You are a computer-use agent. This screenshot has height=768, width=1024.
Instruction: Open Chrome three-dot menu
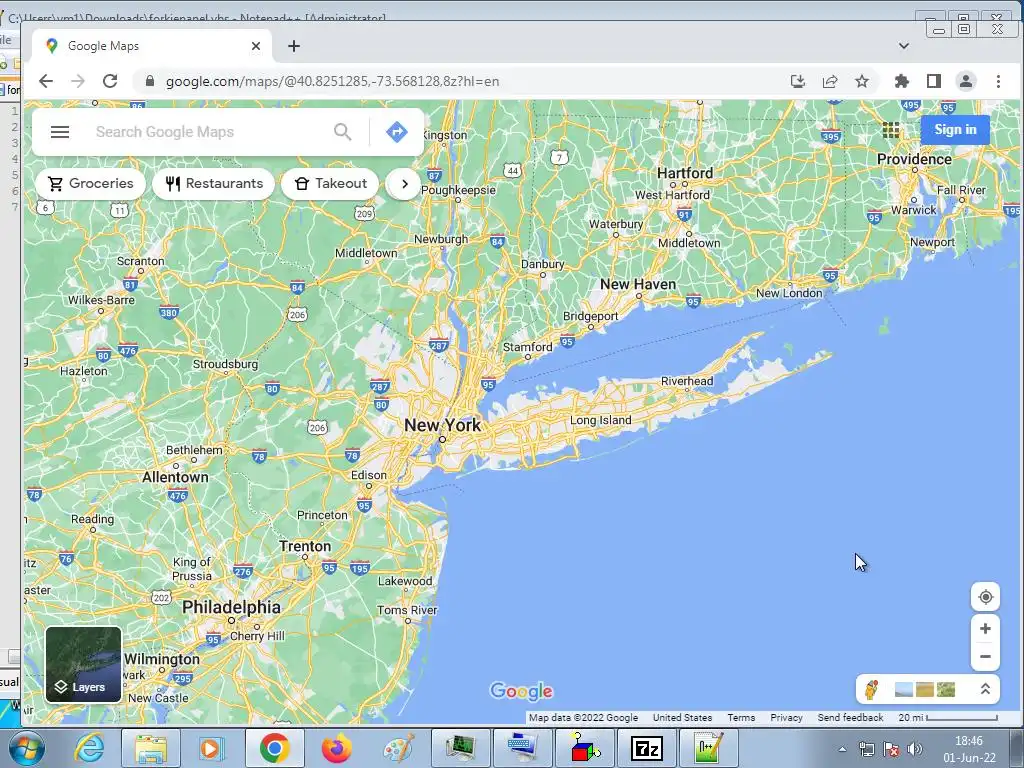(998, 81)
